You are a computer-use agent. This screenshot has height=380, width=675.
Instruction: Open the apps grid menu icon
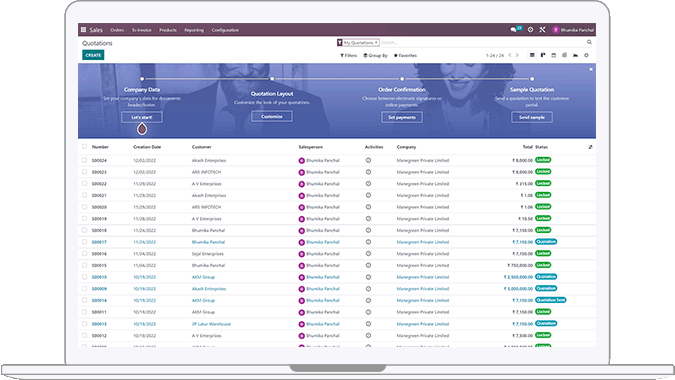84,30
